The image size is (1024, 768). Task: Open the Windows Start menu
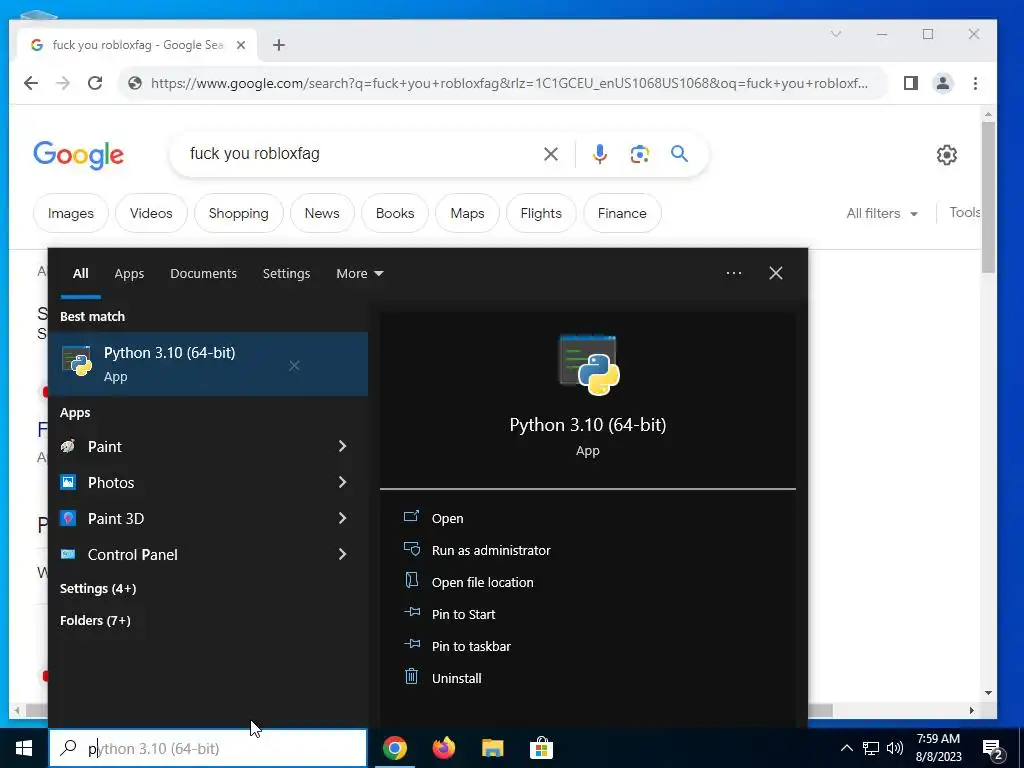[x=24, y=748]
